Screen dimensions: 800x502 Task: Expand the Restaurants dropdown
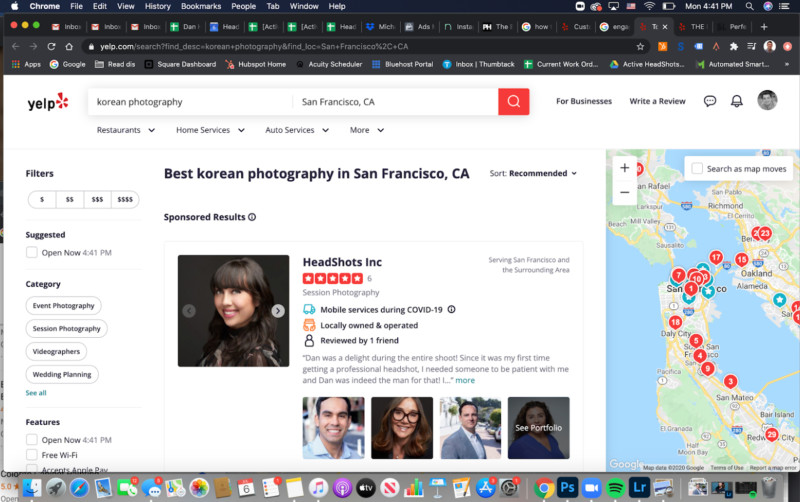pos(125,130)
